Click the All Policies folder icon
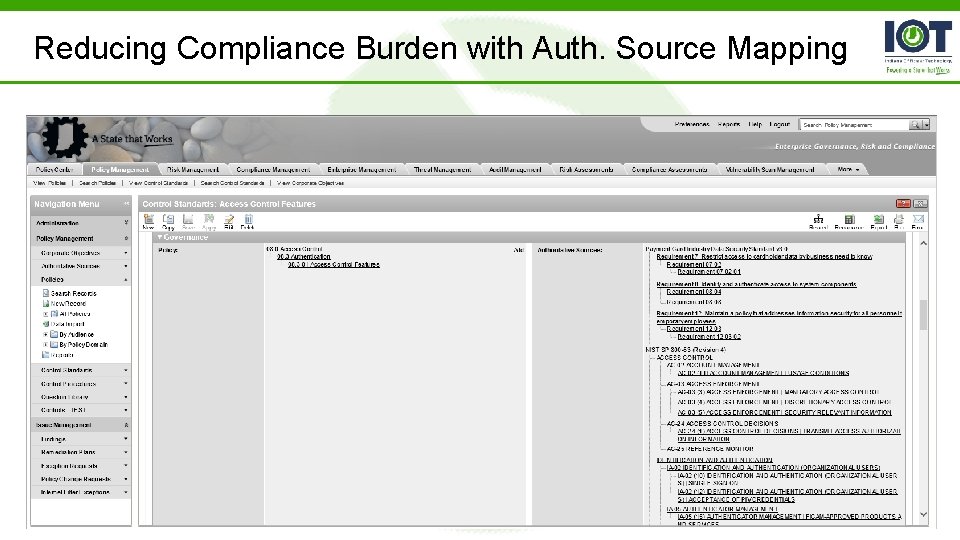Viewport: 960px width, 540px height. pyautogui.click(x=54, y=313)
